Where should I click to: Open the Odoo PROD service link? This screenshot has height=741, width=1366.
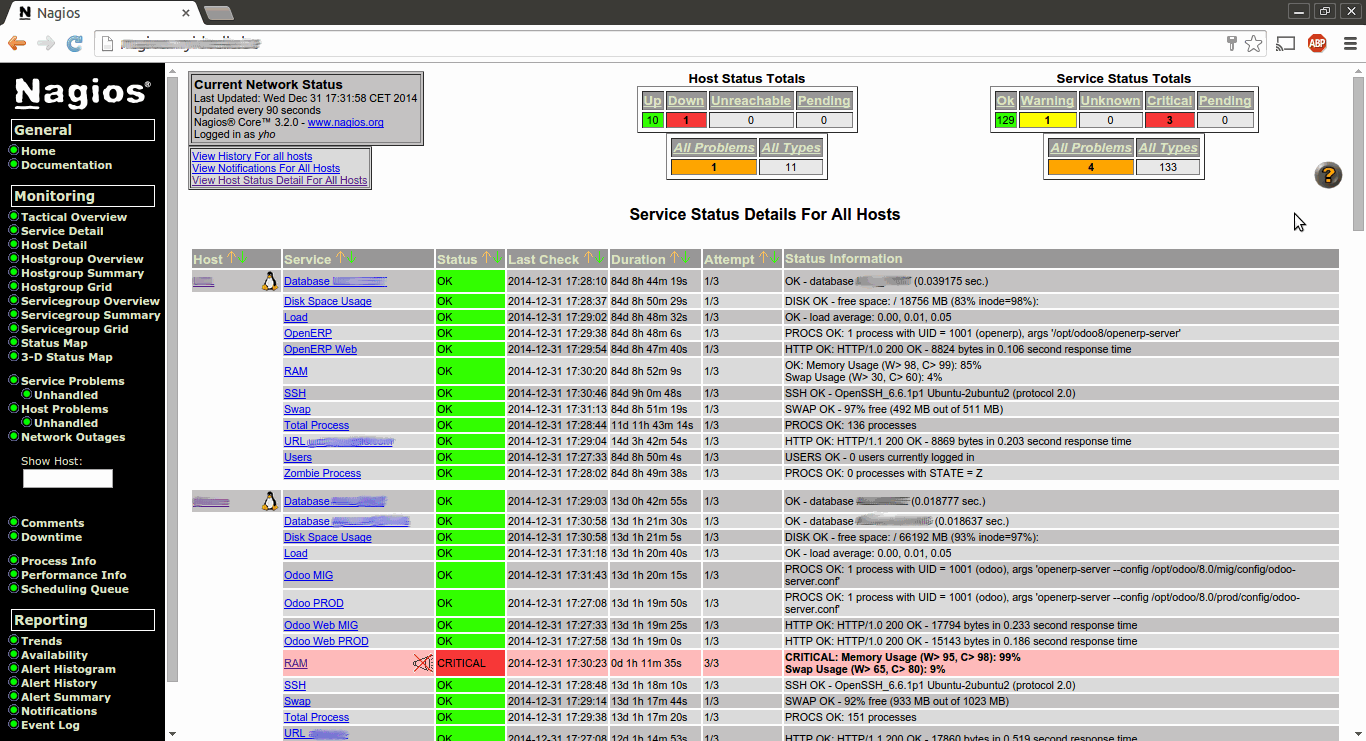click(x=314, y=603)
